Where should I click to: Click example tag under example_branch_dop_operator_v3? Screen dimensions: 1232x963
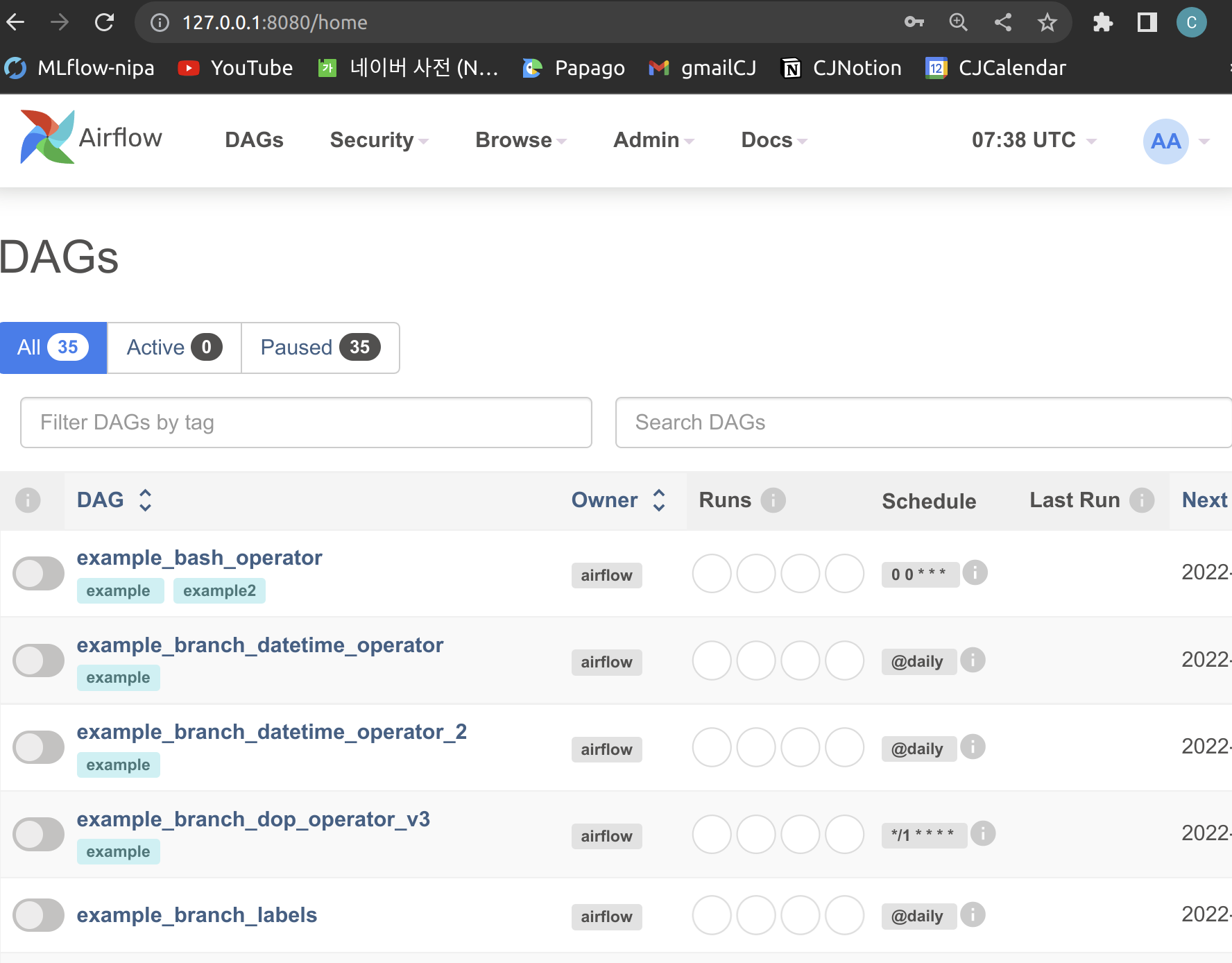(119, 852)
